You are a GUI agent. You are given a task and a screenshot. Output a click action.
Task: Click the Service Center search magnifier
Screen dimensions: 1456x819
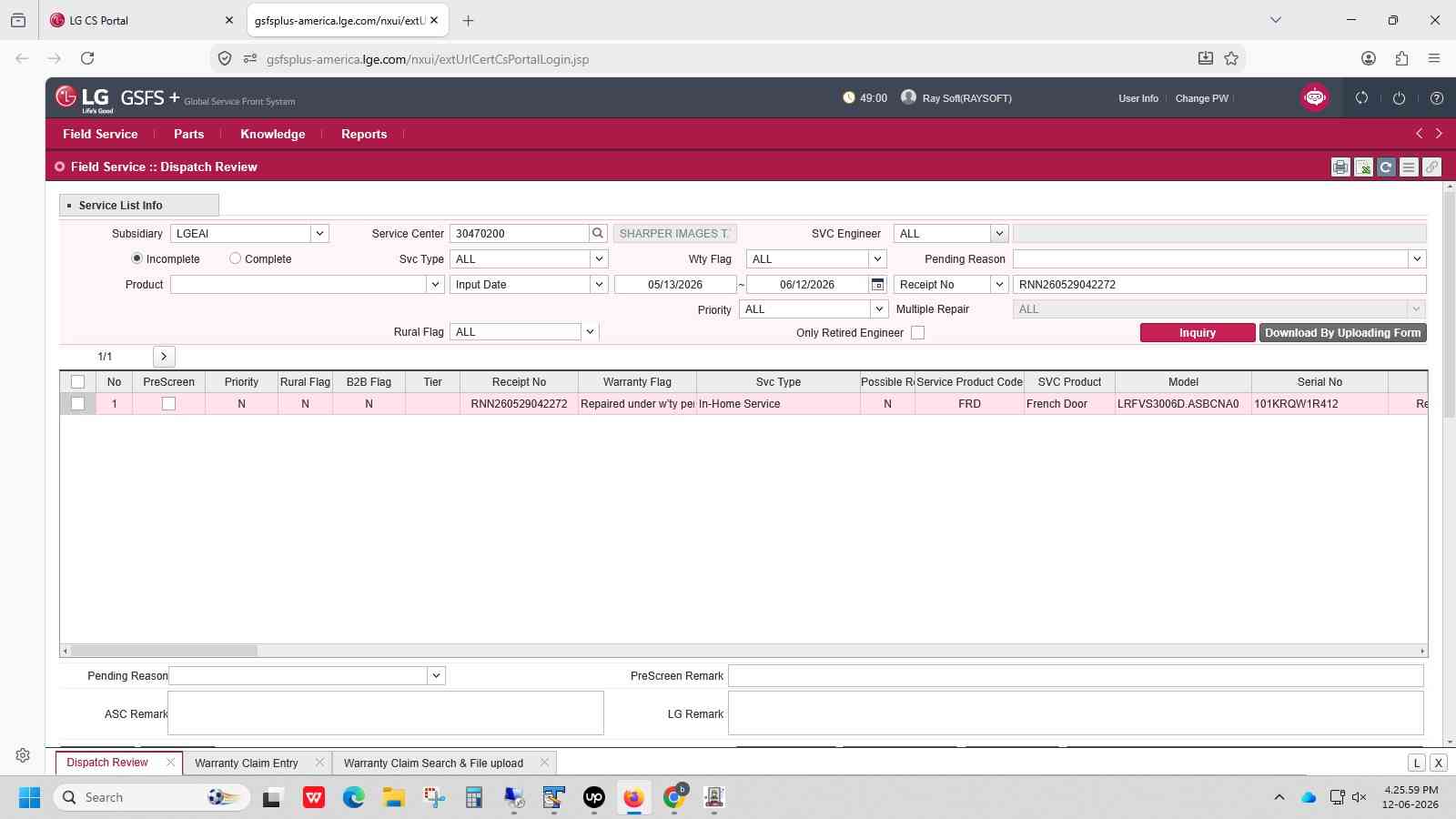(x=598, y=234)
